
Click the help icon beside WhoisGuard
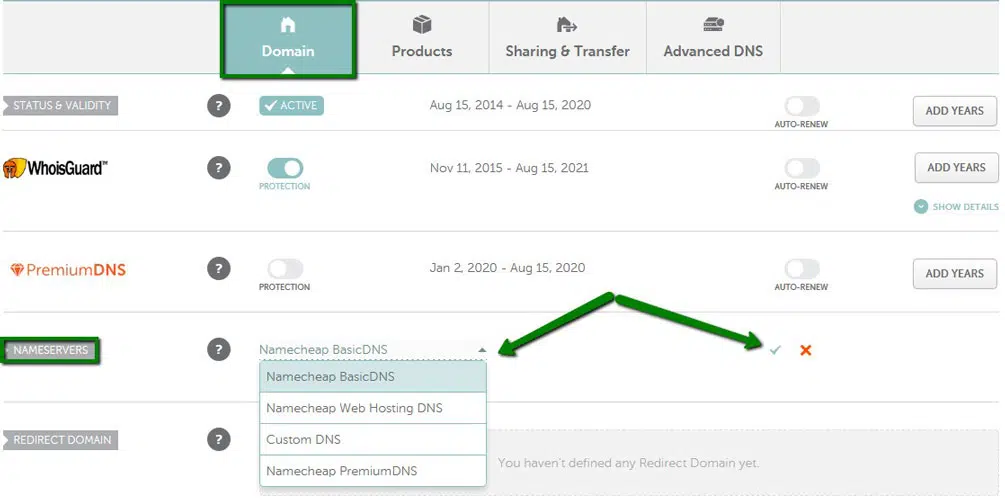pos(218,168)
